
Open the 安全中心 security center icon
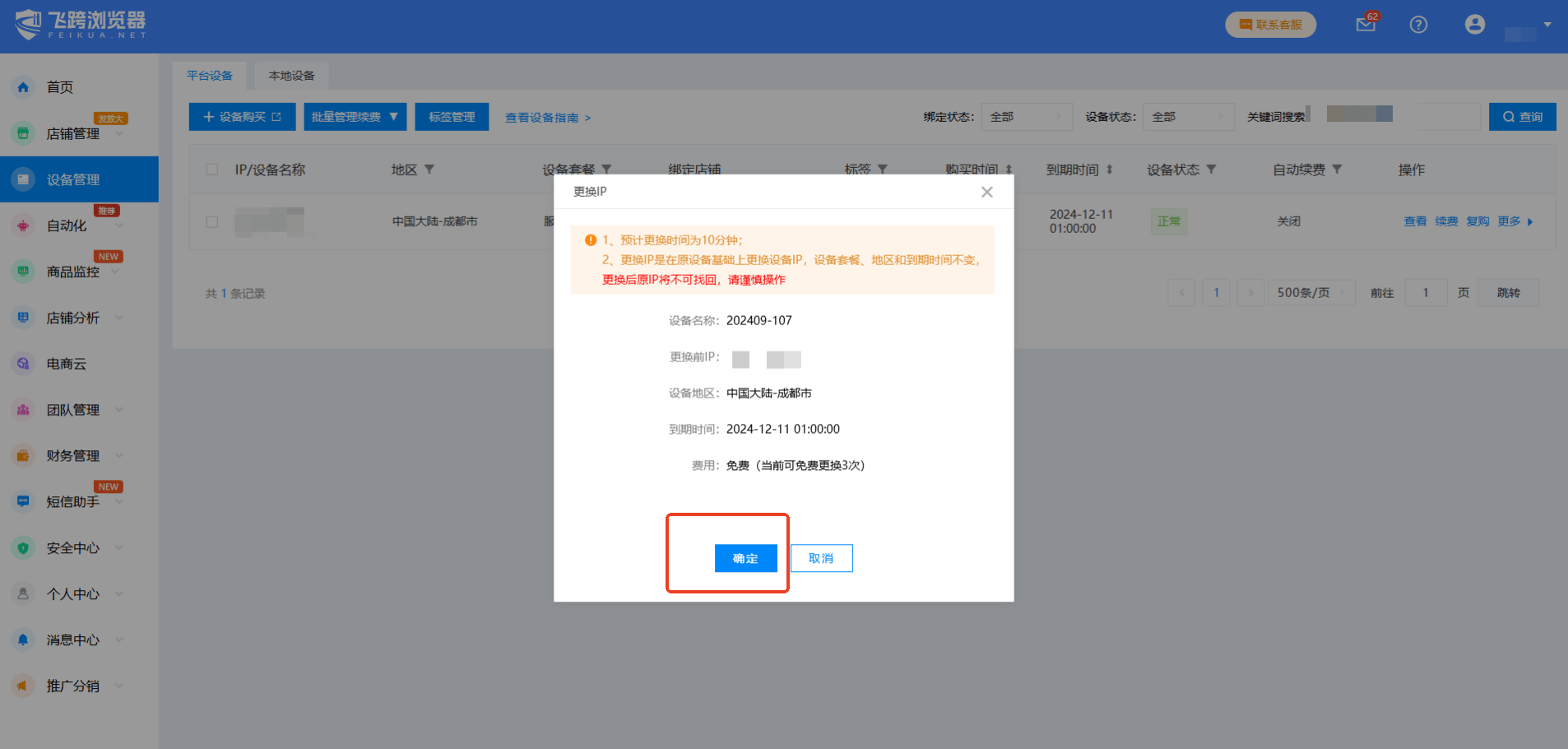click(22, 547)
